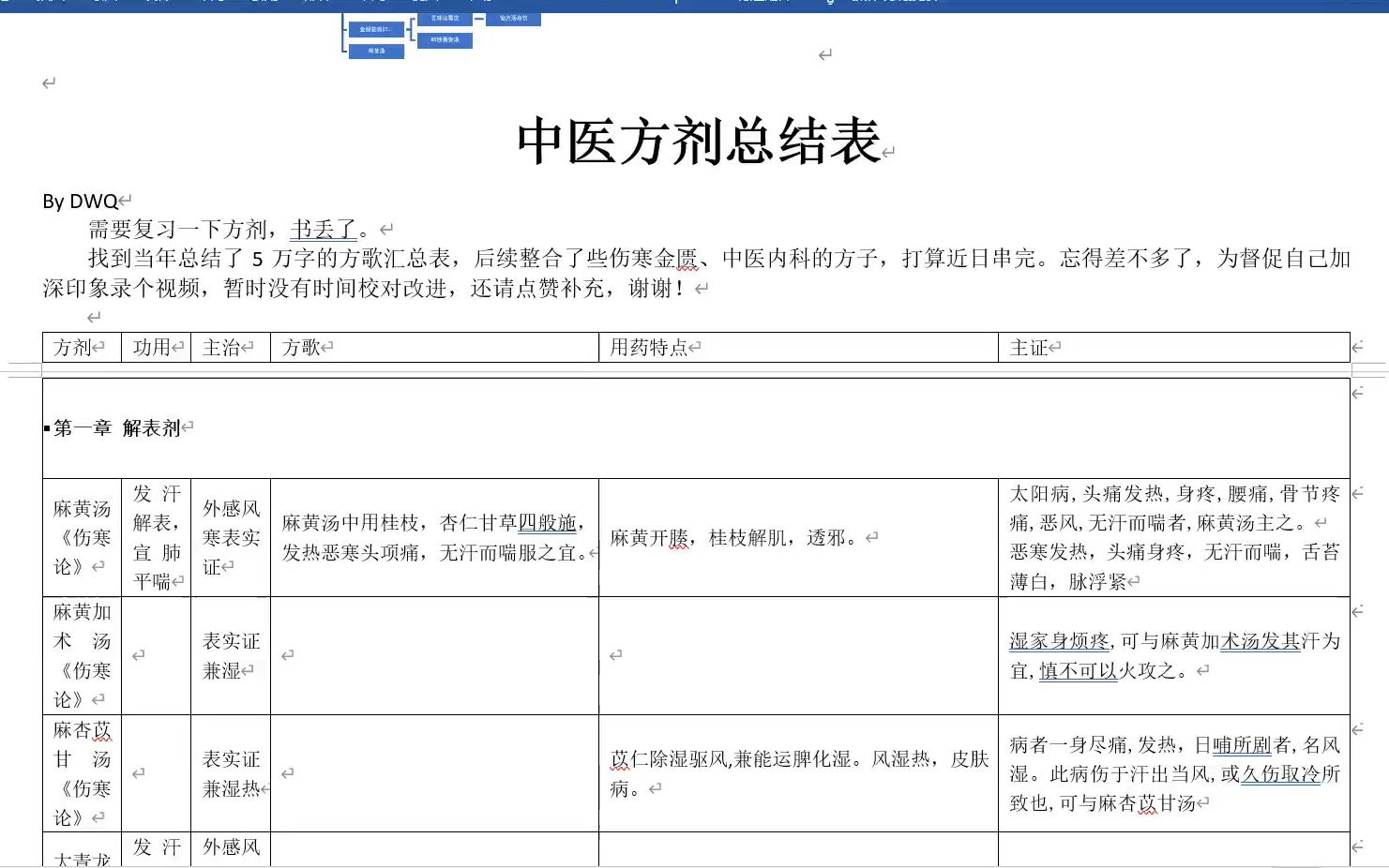Click the 发汗解表，宣肺平喘 function cell
The width and height of the screenshot is (1389, 868).
(x=157, y=538)
